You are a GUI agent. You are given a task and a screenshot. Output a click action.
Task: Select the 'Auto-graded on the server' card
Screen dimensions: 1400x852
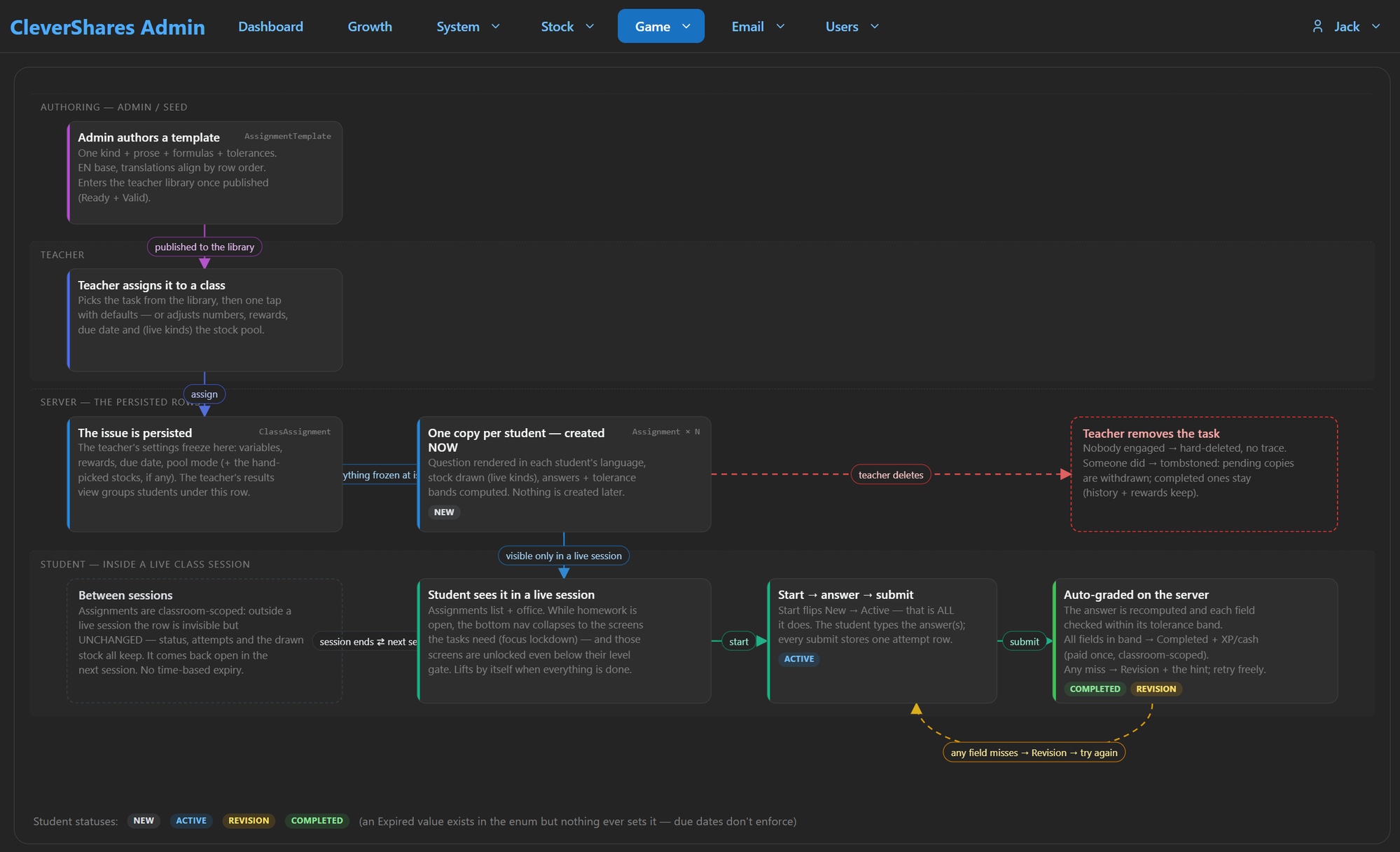point(1195,641)
